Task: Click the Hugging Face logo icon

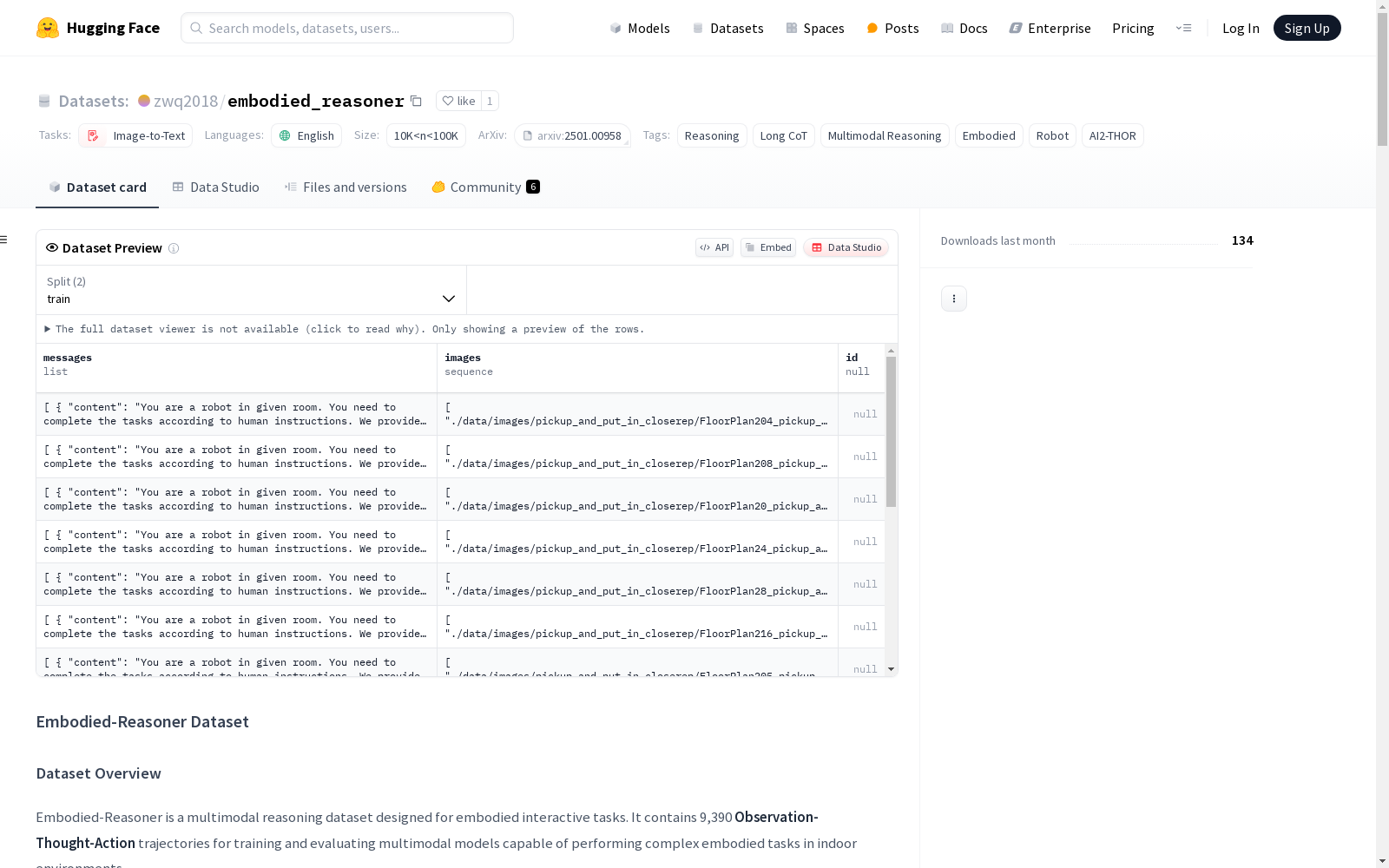Action: (48, 28)
